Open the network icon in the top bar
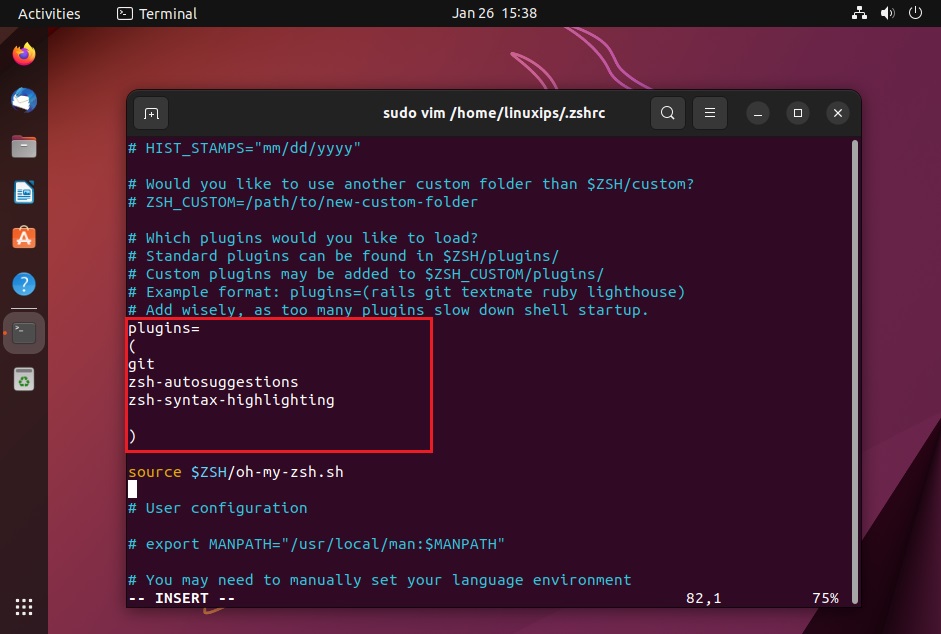 pyautogui.click(x=859, y=13)
